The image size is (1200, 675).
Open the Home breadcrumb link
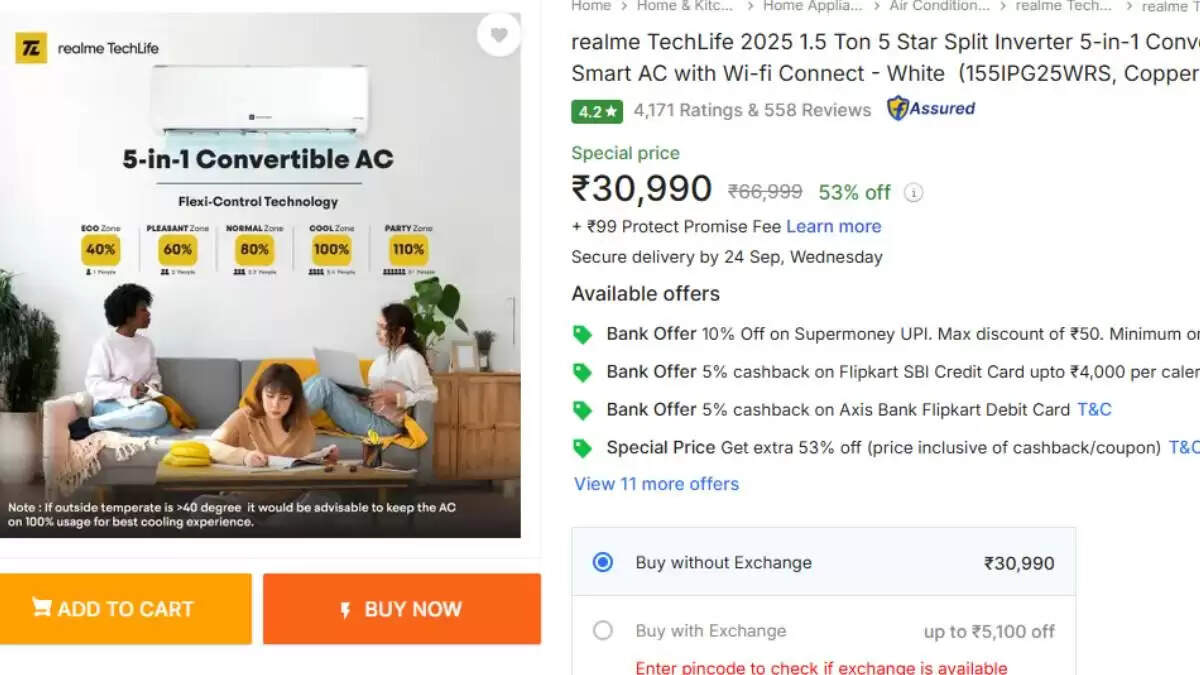click(x=591, y=6)
